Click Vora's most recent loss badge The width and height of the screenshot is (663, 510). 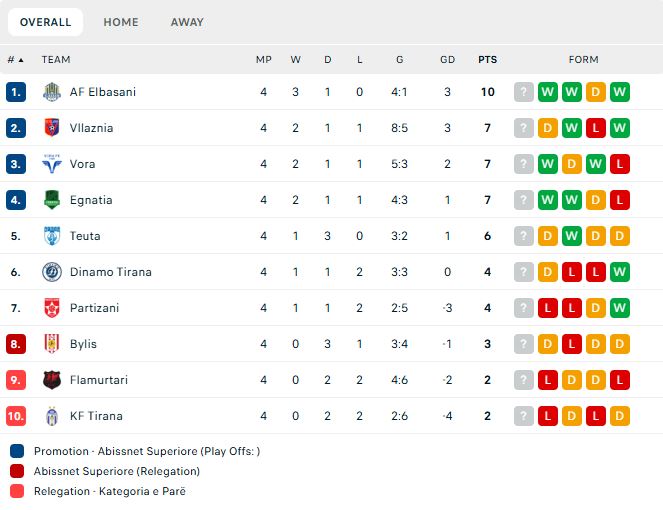pyautogui.click(x=619, y=164)
